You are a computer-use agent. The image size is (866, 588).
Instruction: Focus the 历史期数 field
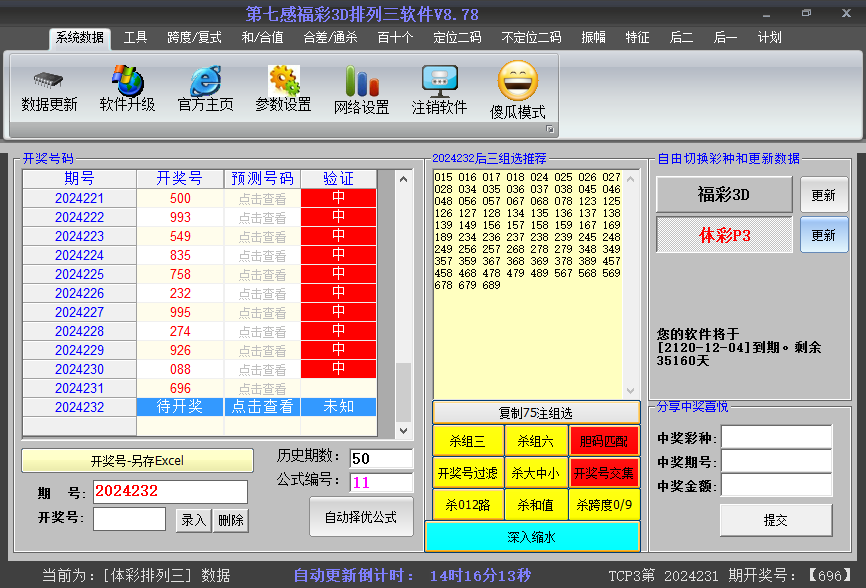(381, 458)
